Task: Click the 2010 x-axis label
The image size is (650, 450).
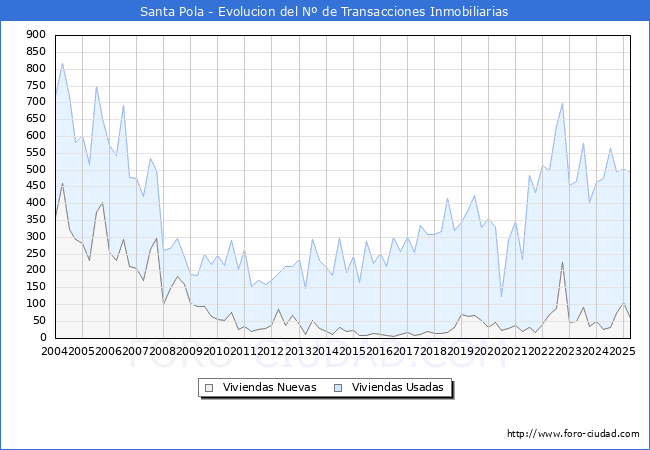Action: pyautogui.click(x=217, y=351)
